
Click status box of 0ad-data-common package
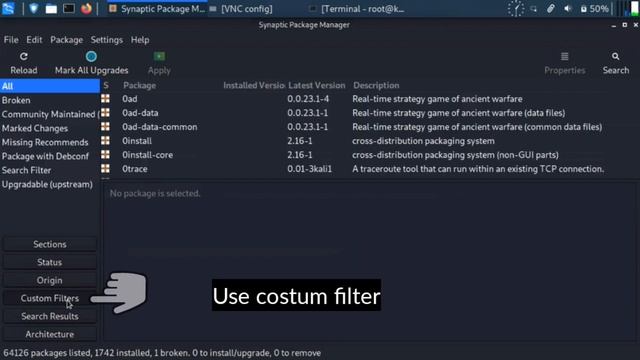point(105,127)
